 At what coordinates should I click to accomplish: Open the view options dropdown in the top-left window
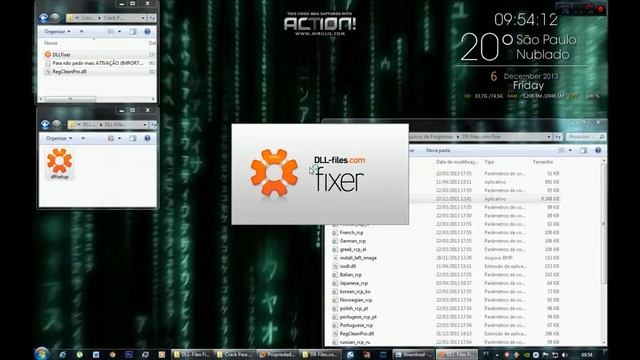(x=119, y=31)
